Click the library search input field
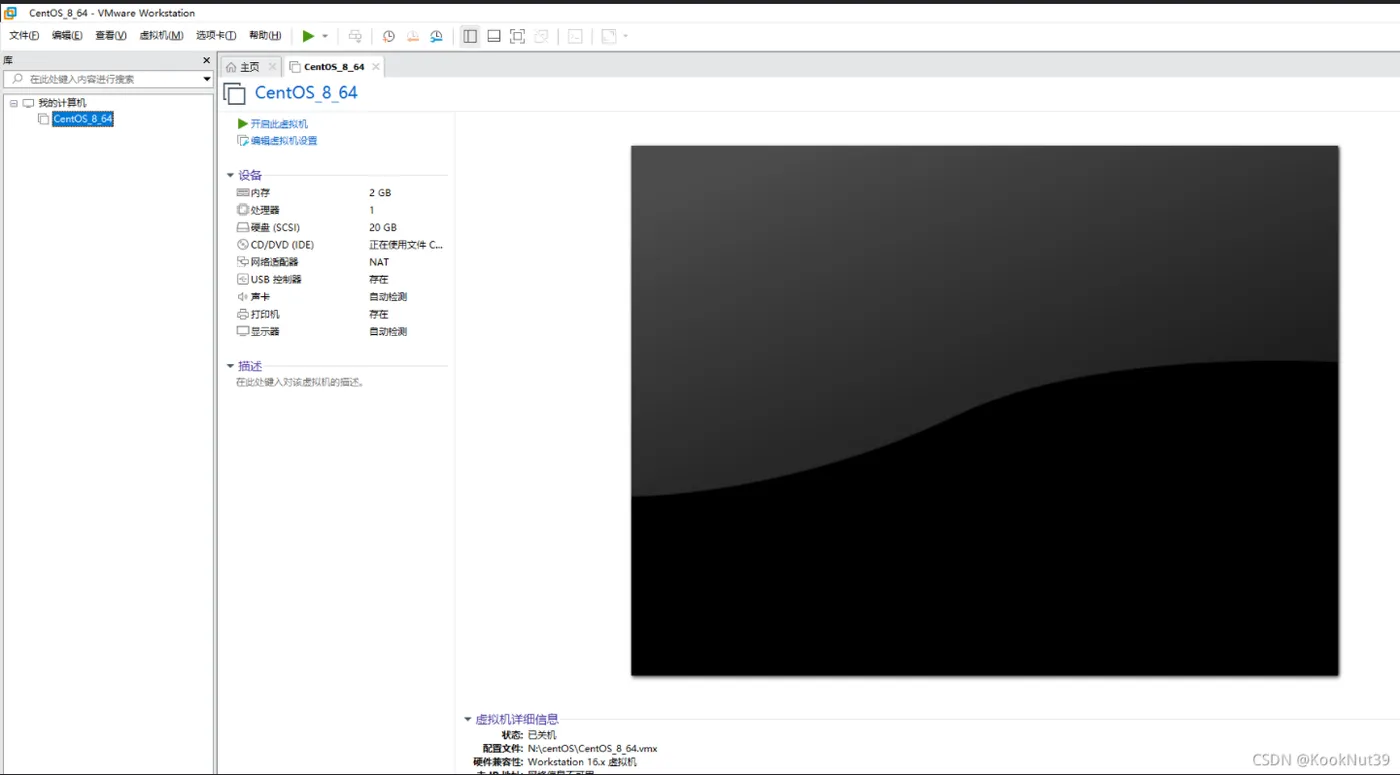This screenshot has height=775, width=1400. [107, 79]
